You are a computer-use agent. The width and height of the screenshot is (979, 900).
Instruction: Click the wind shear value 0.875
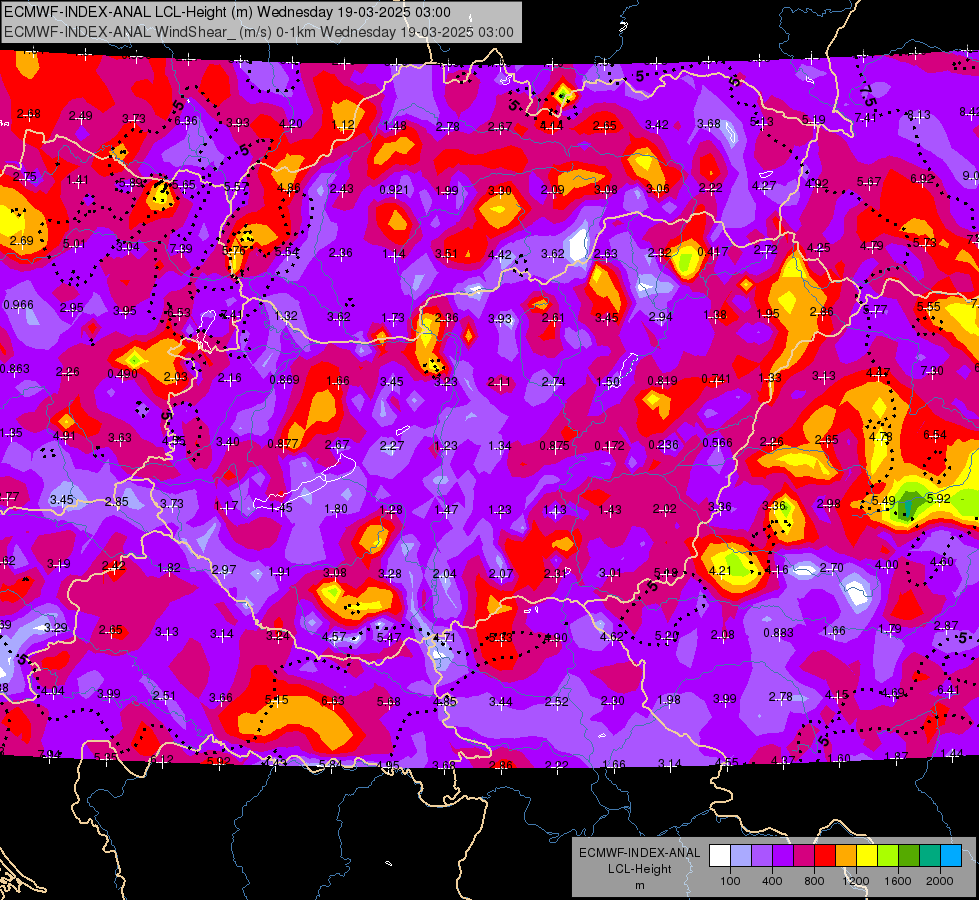point(554,445)
